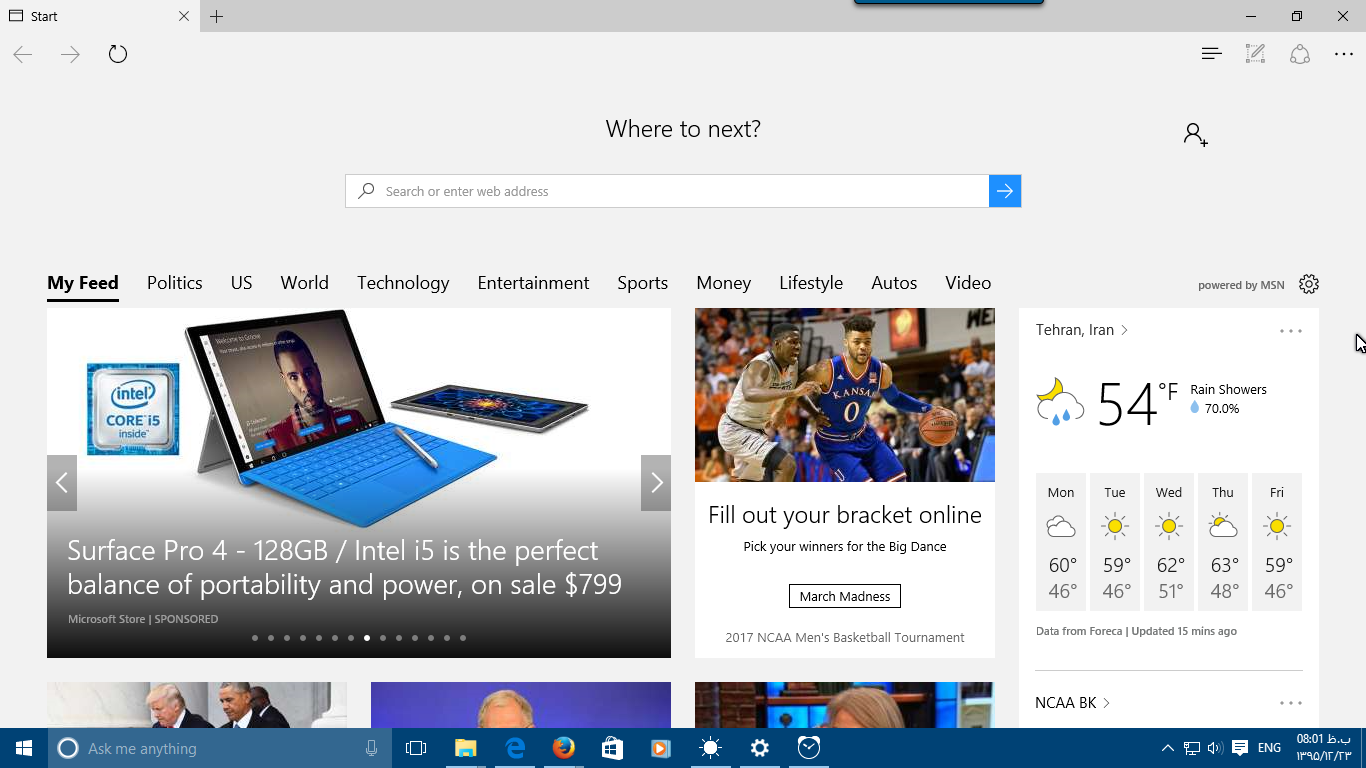Open Action Center notification icon

(x=1240, y=748)
